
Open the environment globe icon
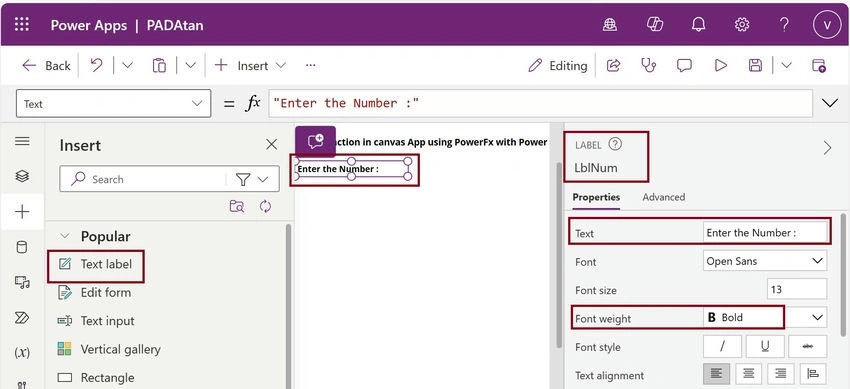coord(610,24)
